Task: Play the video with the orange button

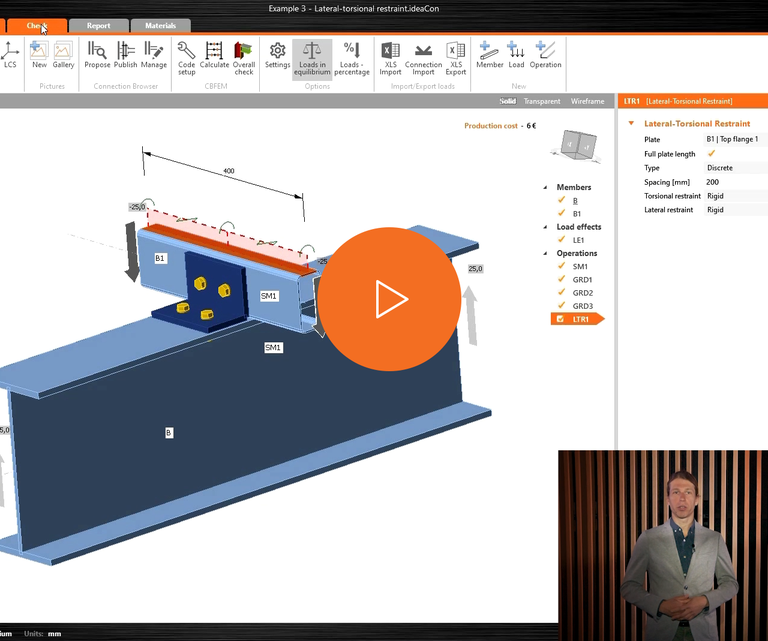Action: (x=389, y=299)
